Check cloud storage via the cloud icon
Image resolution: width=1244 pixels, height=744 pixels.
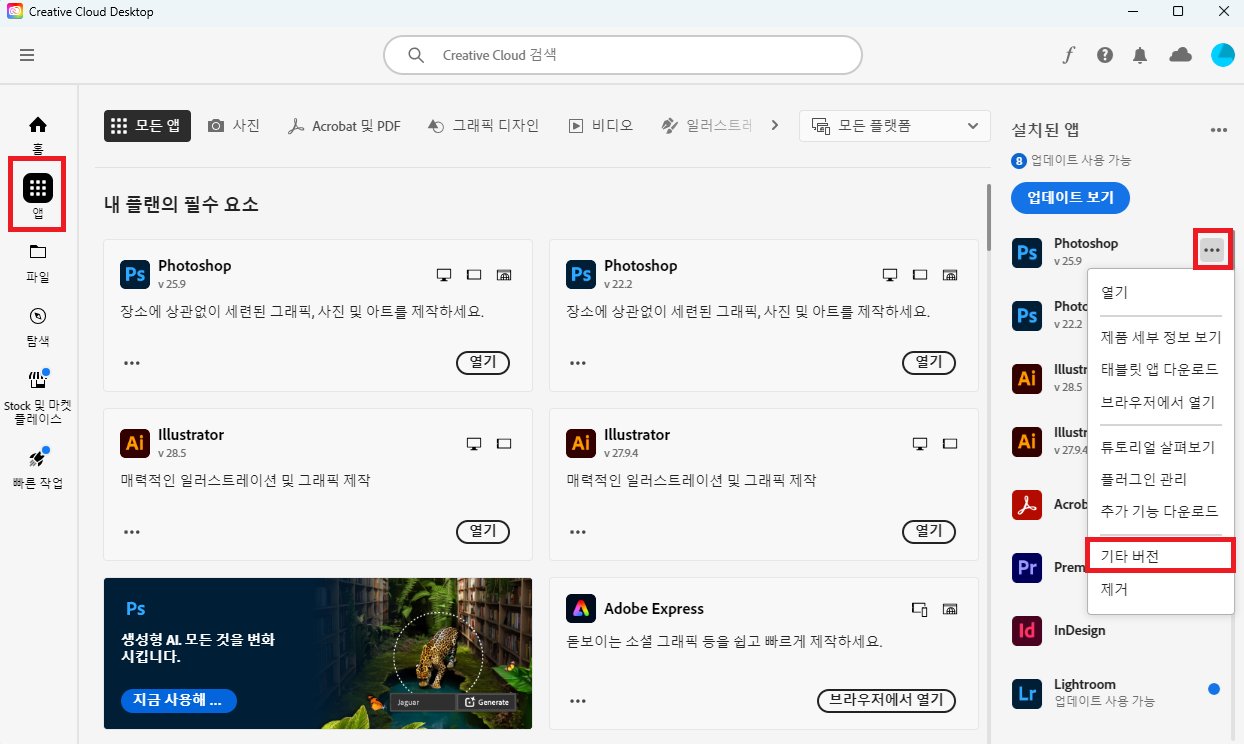coord(1180,55)
